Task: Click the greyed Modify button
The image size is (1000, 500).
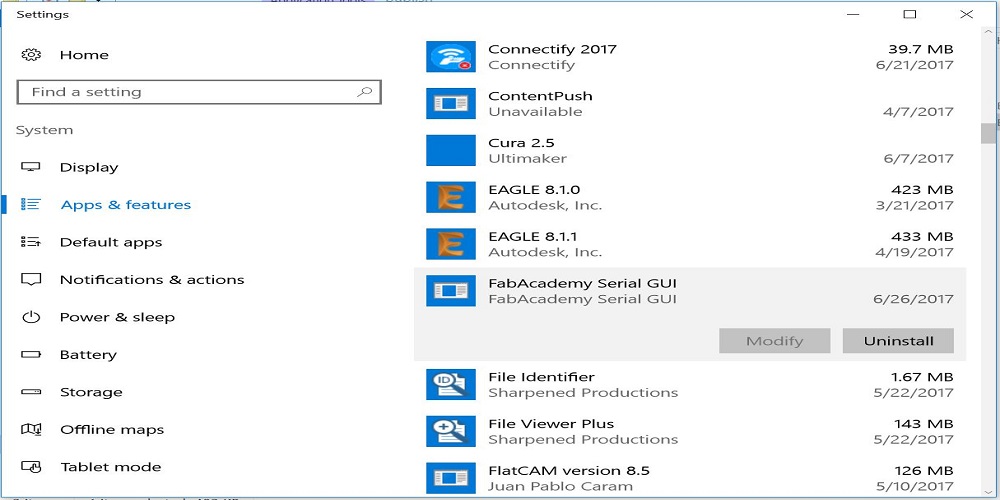Action: click(774, 341)
